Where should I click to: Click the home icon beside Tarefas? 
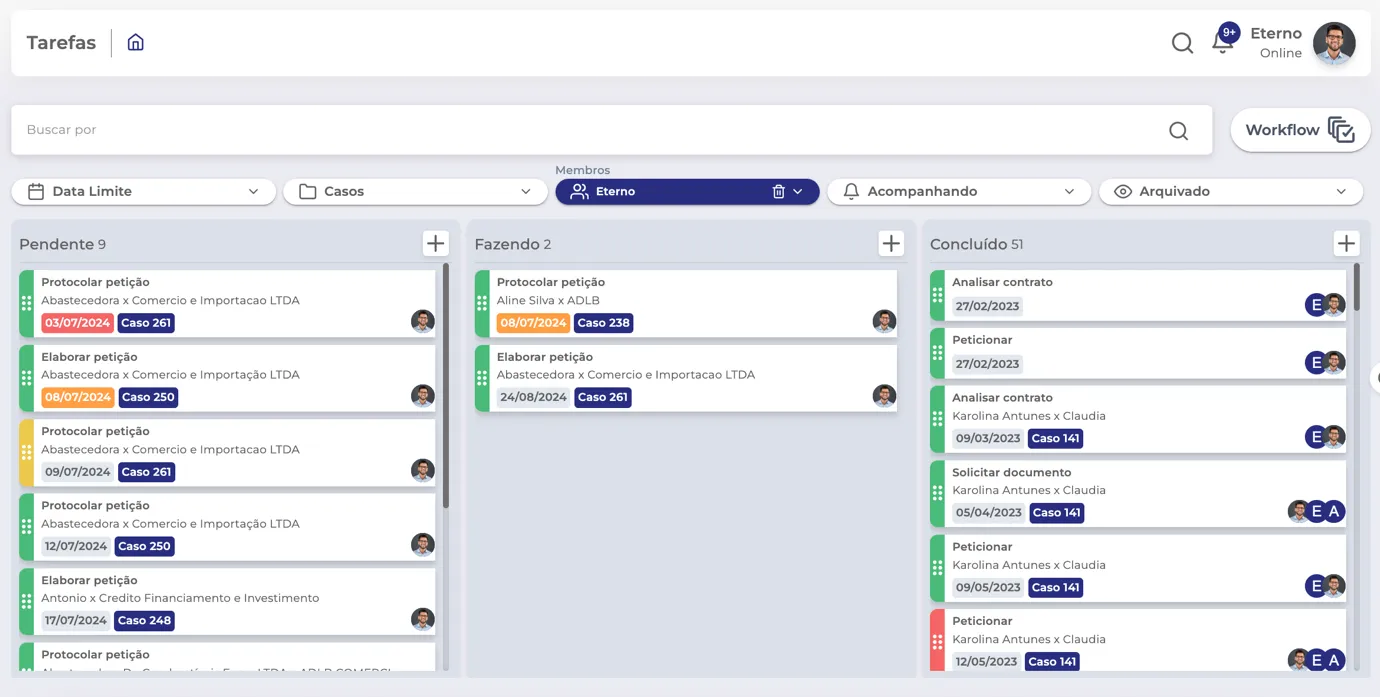[x=135, y=42]
